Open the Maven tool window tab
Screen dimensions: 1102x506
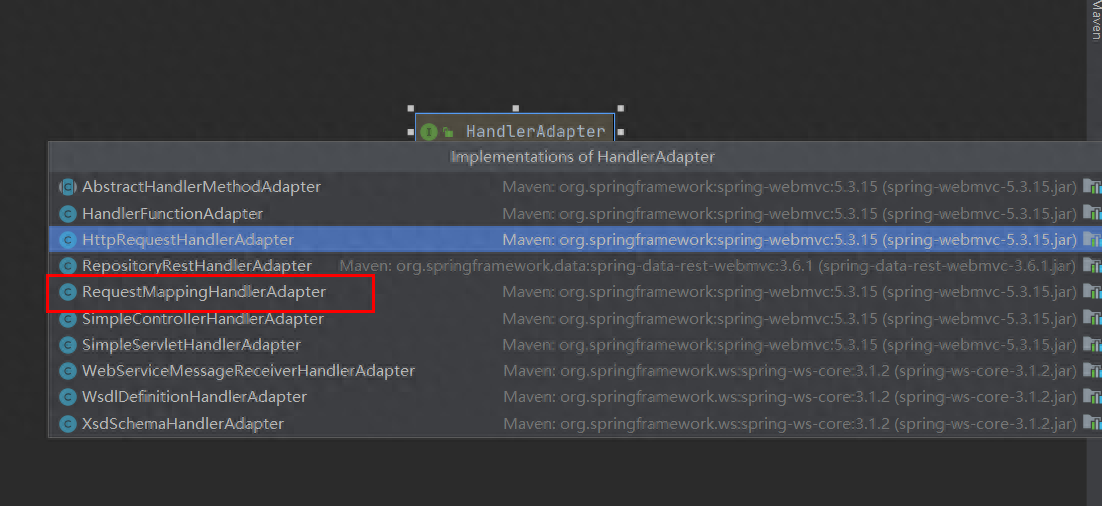1096,20
